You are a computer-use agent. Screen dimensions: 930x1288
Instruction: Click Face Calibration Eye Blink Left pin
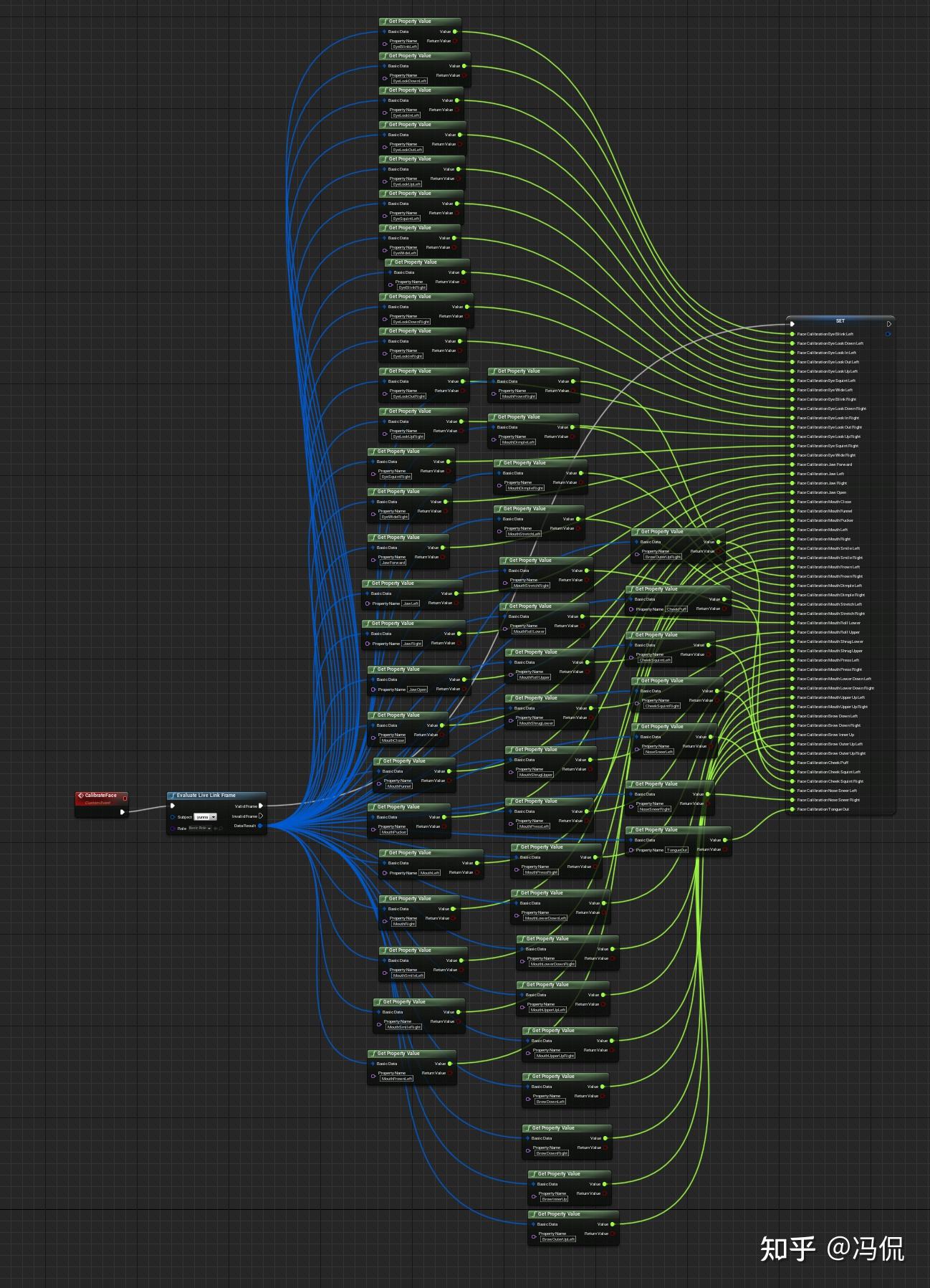(792, 334)
